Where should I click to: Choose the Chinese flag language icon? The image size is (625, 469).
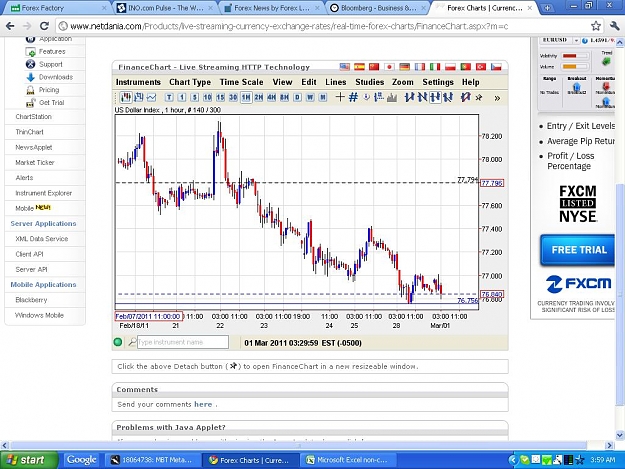pyautogui.click(x=373, y=67)
